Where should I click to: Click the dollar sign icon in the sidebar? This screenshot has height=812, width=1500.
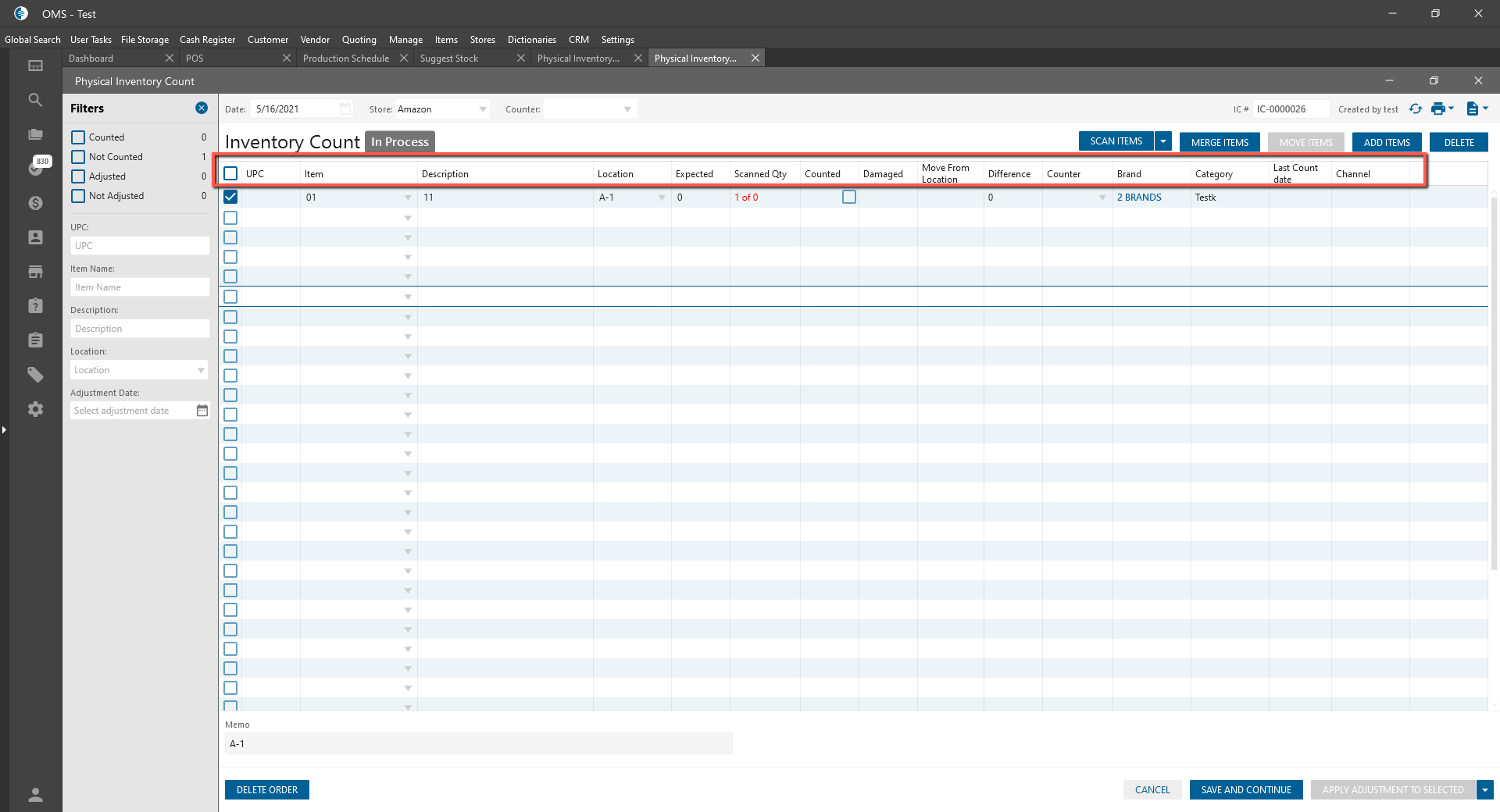(x=35, y=203)
